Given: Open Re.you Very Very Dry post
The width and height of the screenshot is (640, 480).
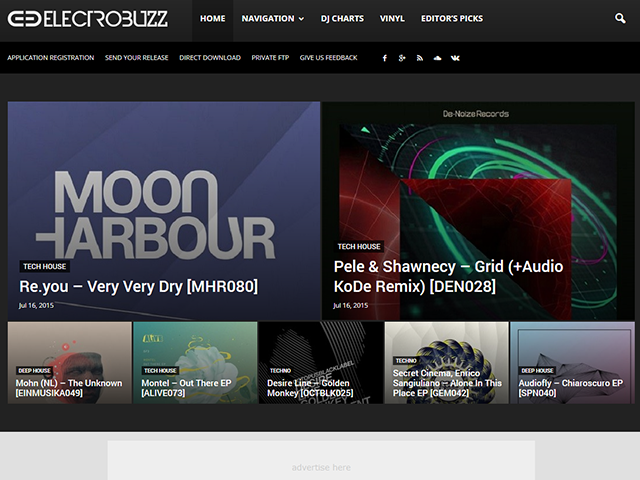Looking at the screenshot, I should click(138, 287).
